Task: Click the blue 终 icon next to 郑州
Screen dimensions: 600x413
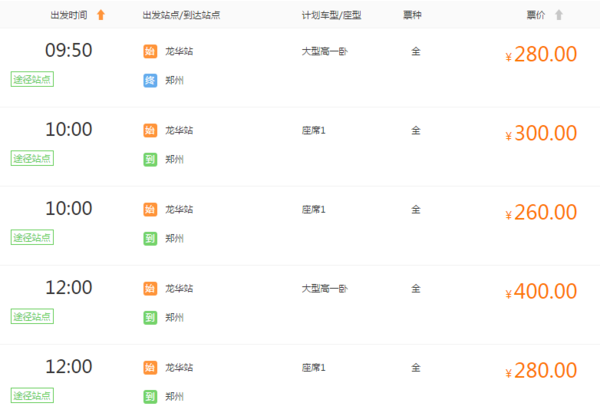Action: point(150,79)
